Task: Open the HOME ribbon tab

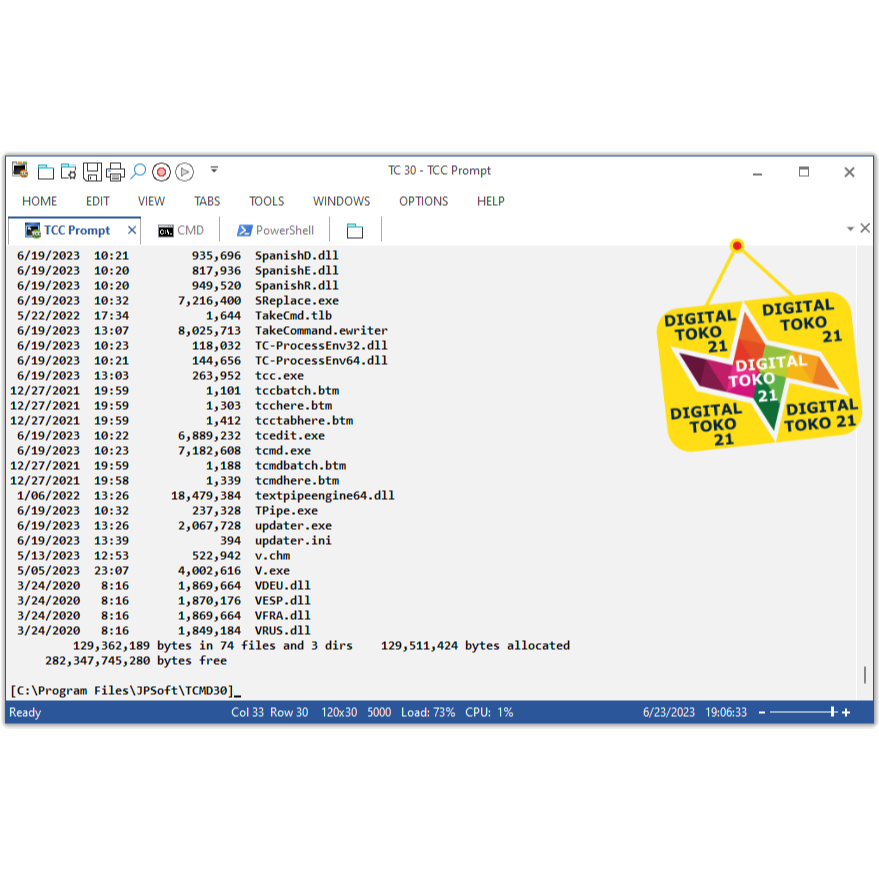Action: pos(40,201)
